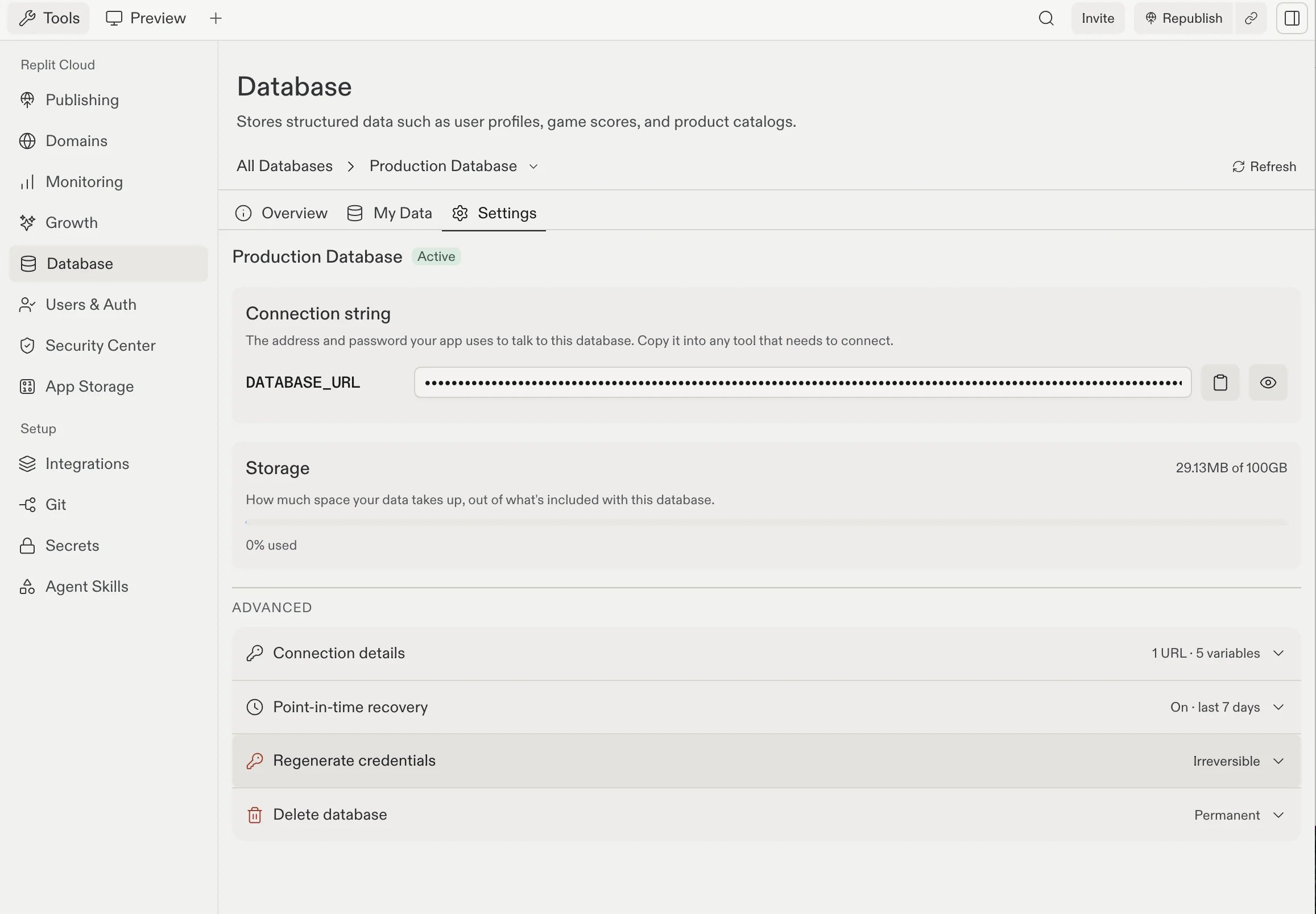Viewport: 1316px width, 914px height.
Task: Click the storage usage progress bar
Action: click(766, 522)
